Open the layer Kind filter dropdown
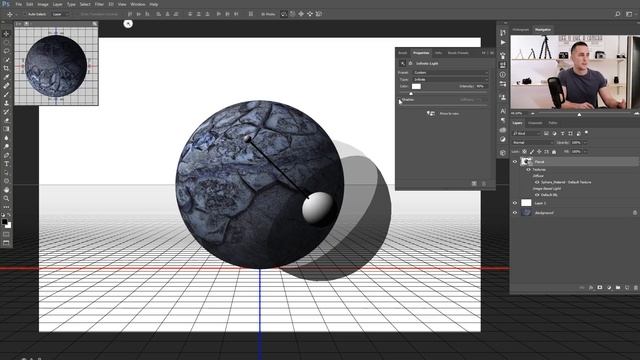This screenshot has height=360, width=640. click(x=527, y=133)
